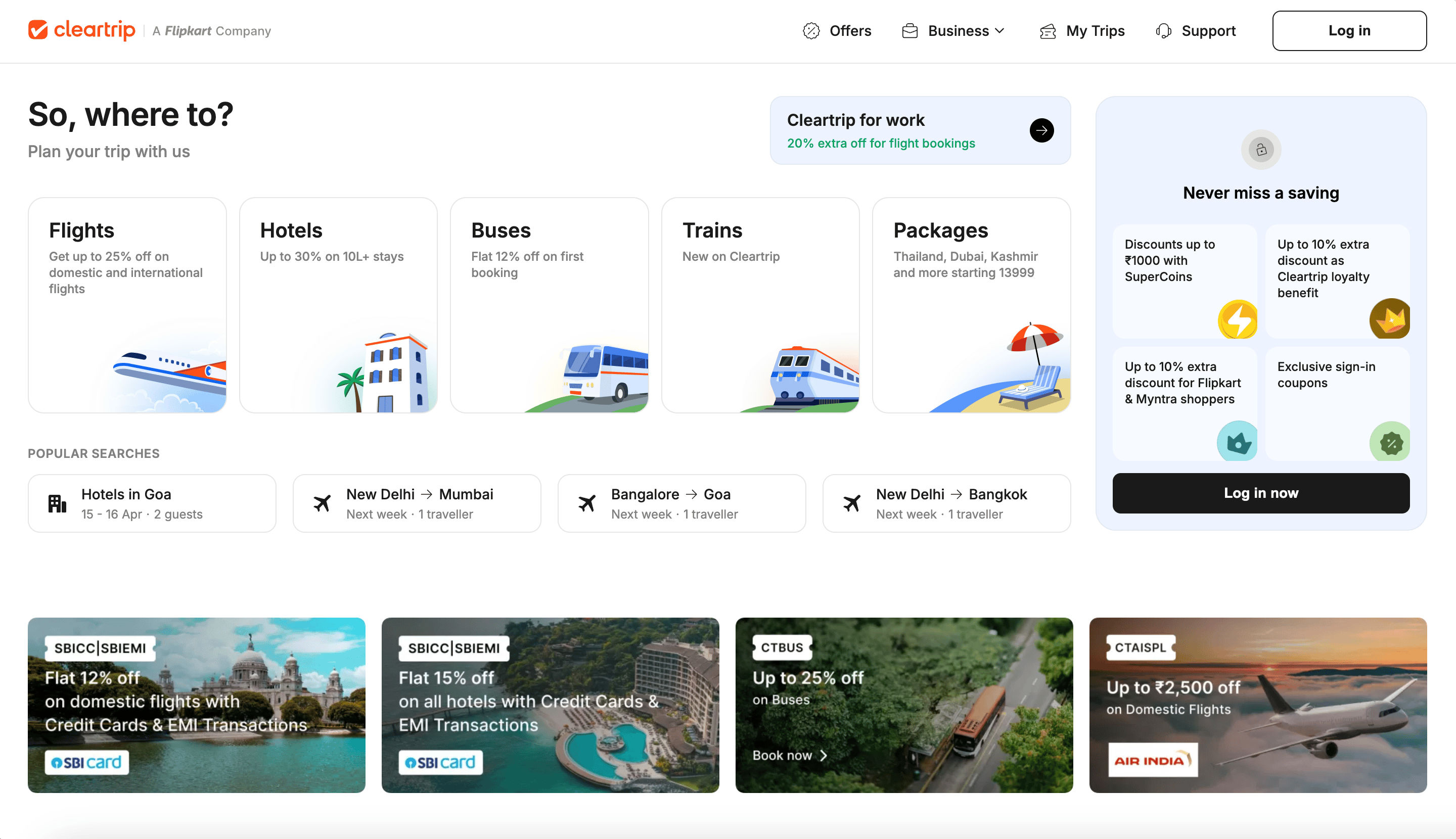Click the Log in button in header
The width and height of the screenshot is (1456, 839).
click(x=1349, y=31)
